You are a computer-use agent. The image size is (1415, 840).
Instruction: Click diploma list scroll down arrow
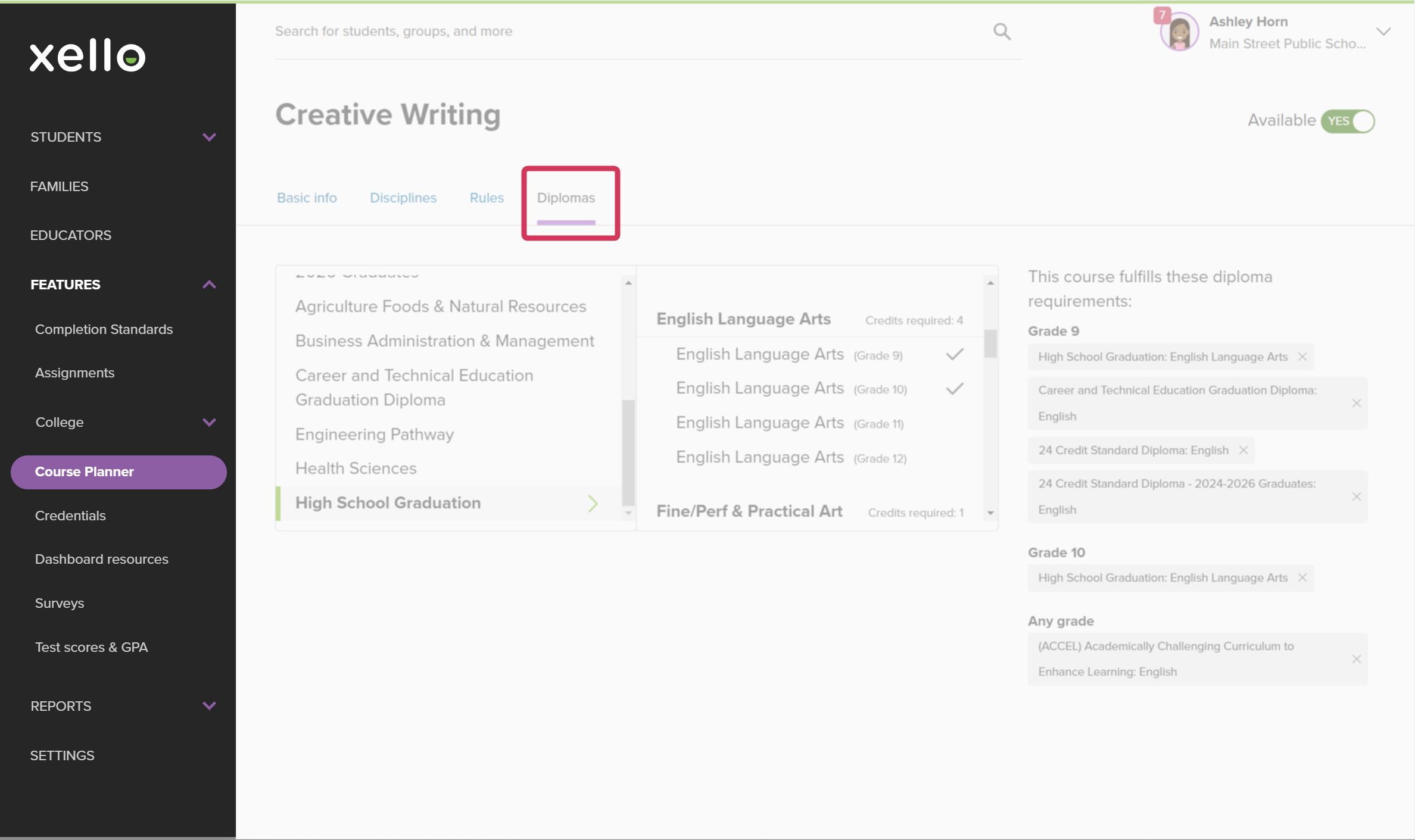click(x=628, y=513)
